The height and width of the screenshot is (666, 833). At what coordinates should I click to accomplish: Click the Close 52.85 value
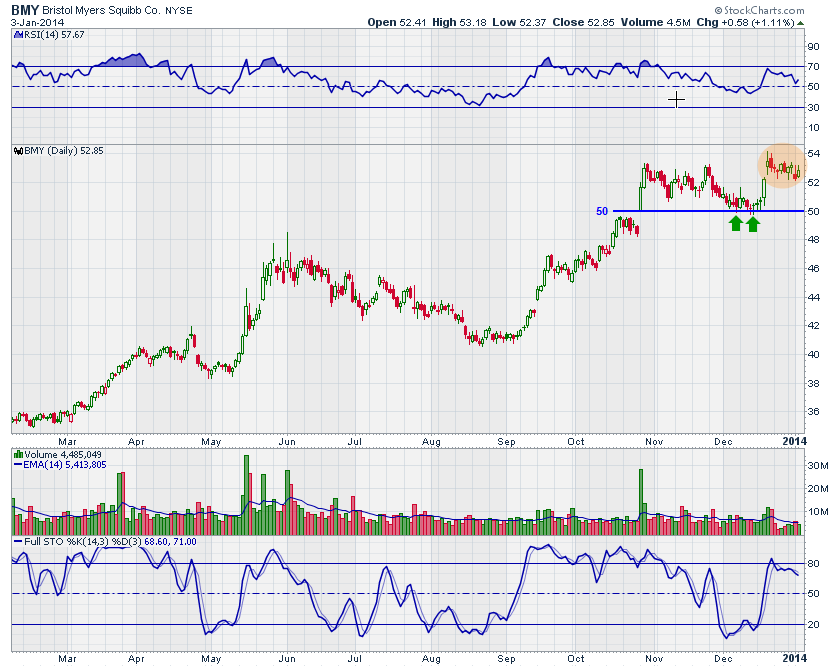pyautogui.click(x=583, y=22)
